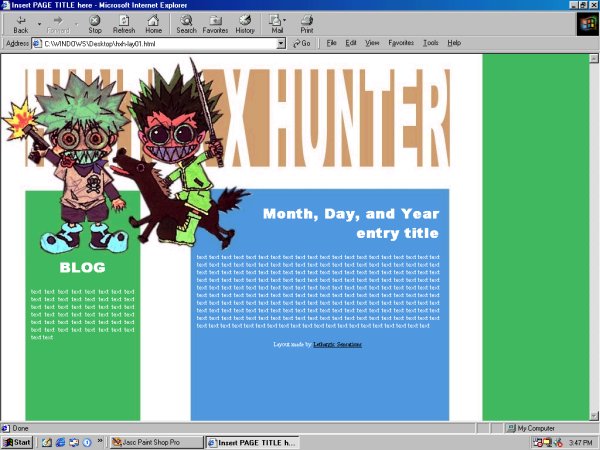The height and width of the screenshot is (450, 600).
Task: Click the Done status bar text
Action: click(x=21, y=428)
